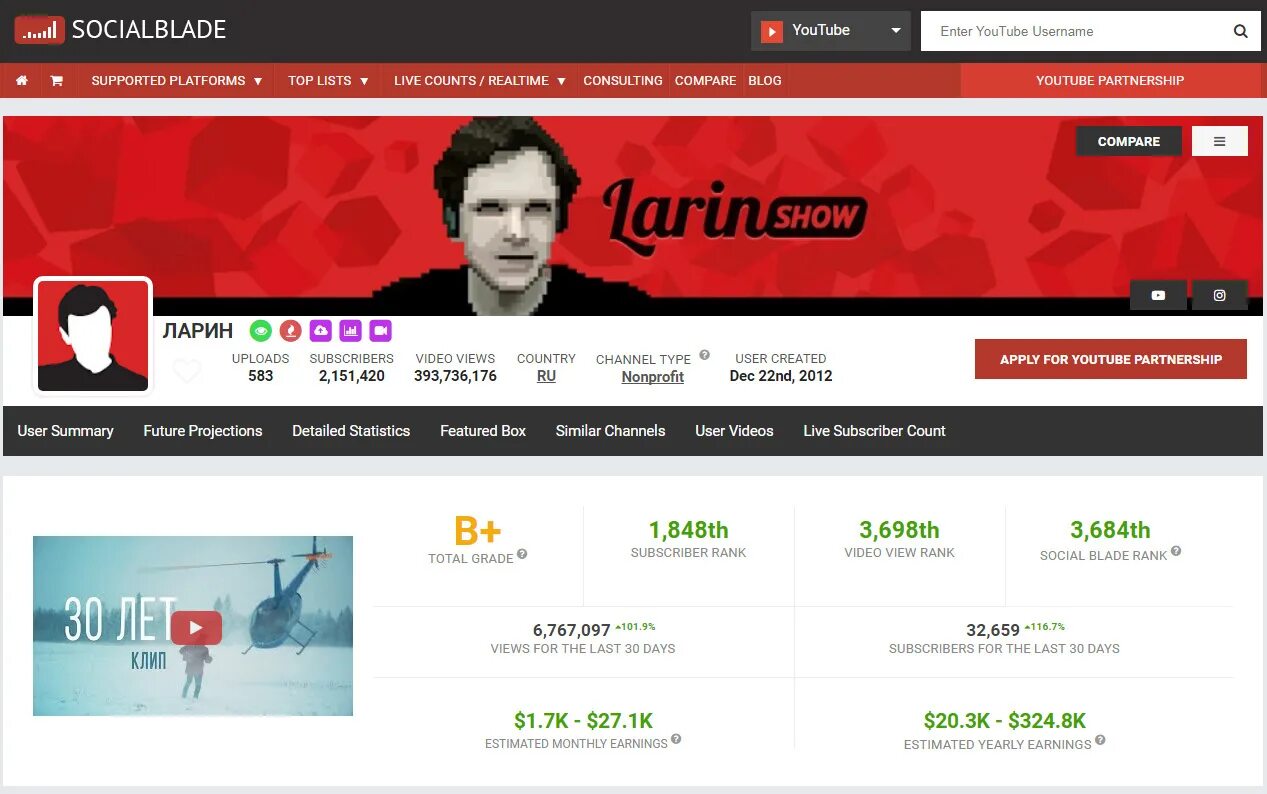Click the Estimated Yearly Earnings help icon
Image resolution: width=1267 pixels, height=794 pixels.
coord(1100,740)
